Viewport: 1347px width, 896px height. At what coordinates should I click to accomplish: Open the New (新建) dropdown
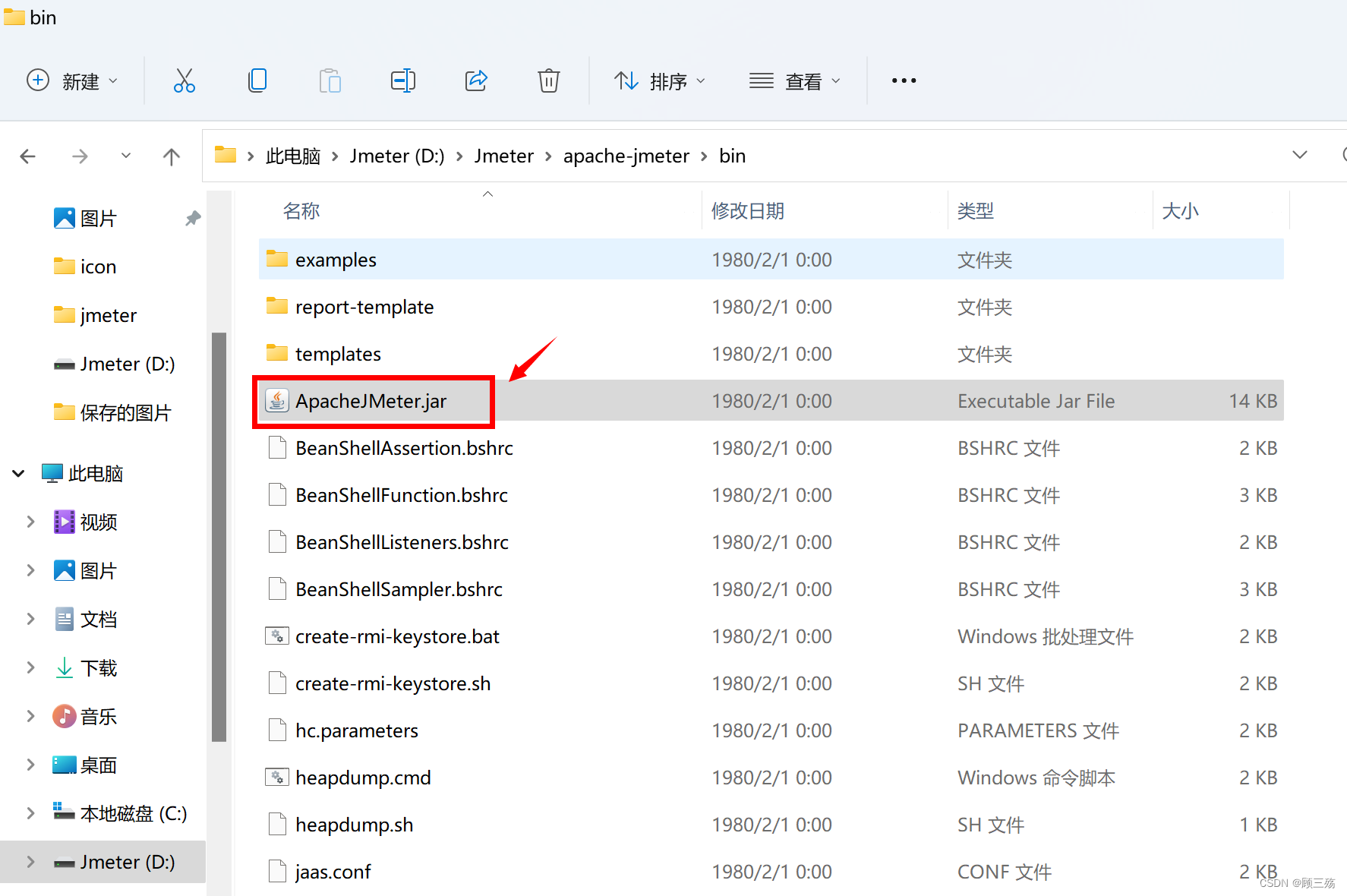tap(72, 80)
